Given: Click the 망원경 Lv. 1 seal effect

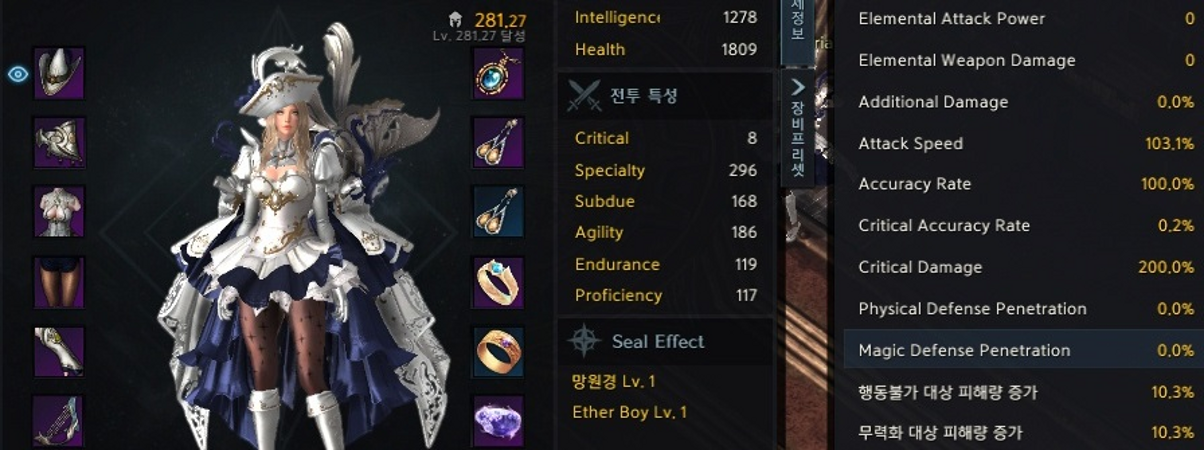Looking at the screenshot, I should tap(614, 382).
